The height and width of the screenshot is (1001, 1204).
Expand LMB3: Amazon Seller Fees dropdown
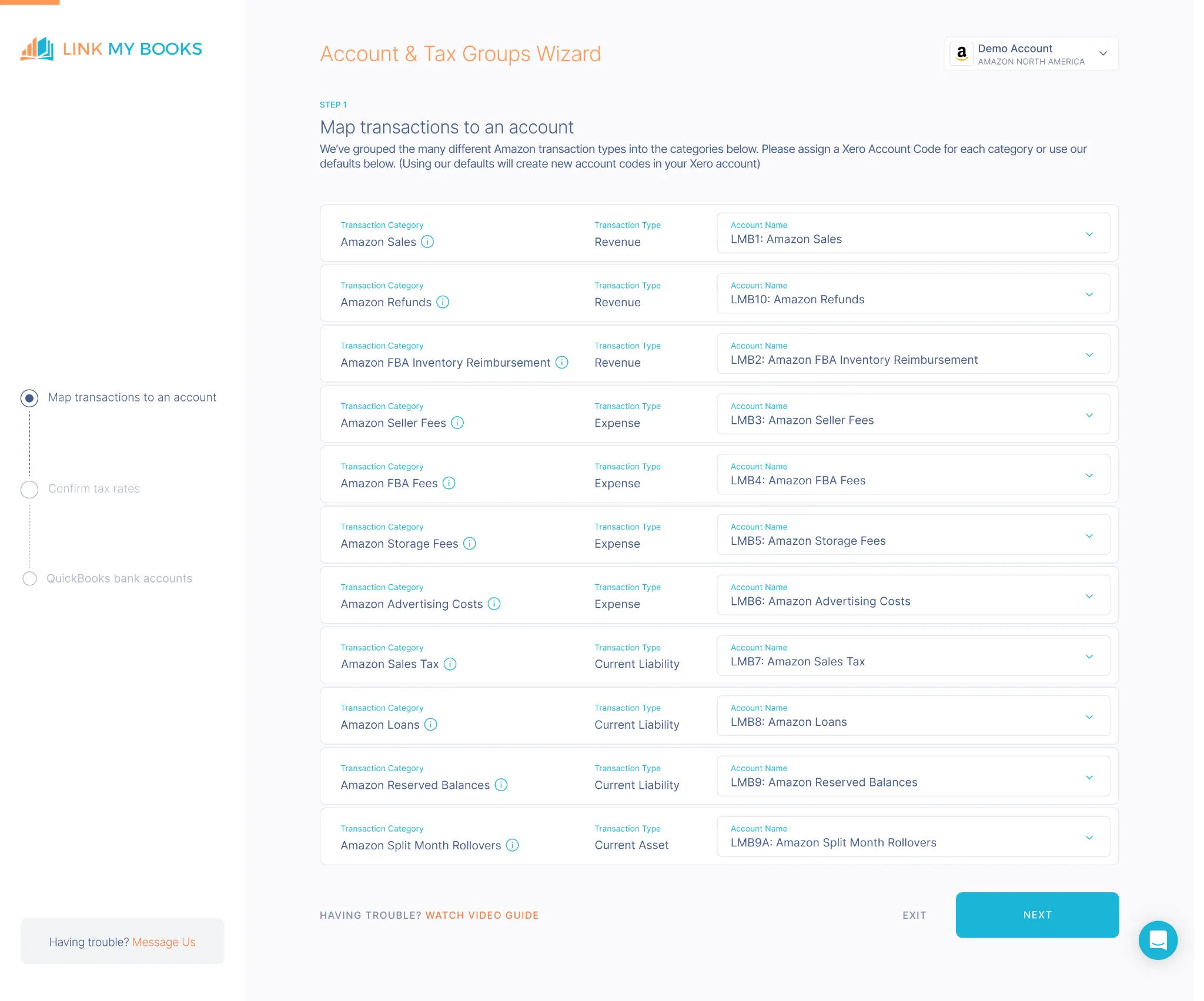(914, 414)
